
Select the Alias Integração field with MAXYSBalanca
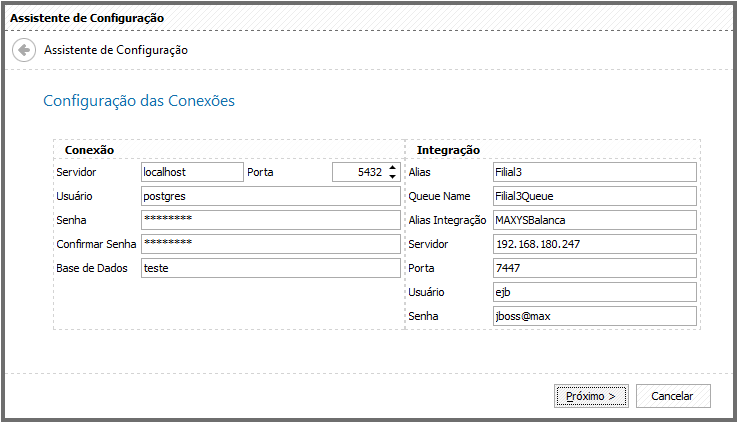pos(595,220)
